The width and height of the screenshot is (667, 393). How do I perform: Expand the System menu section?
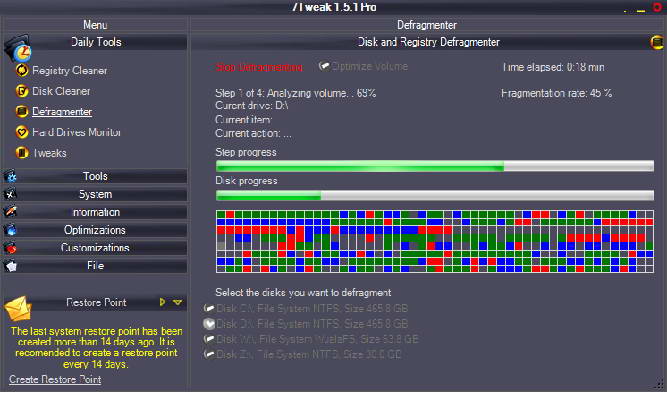pyautogui.click(x=95, y=194)
